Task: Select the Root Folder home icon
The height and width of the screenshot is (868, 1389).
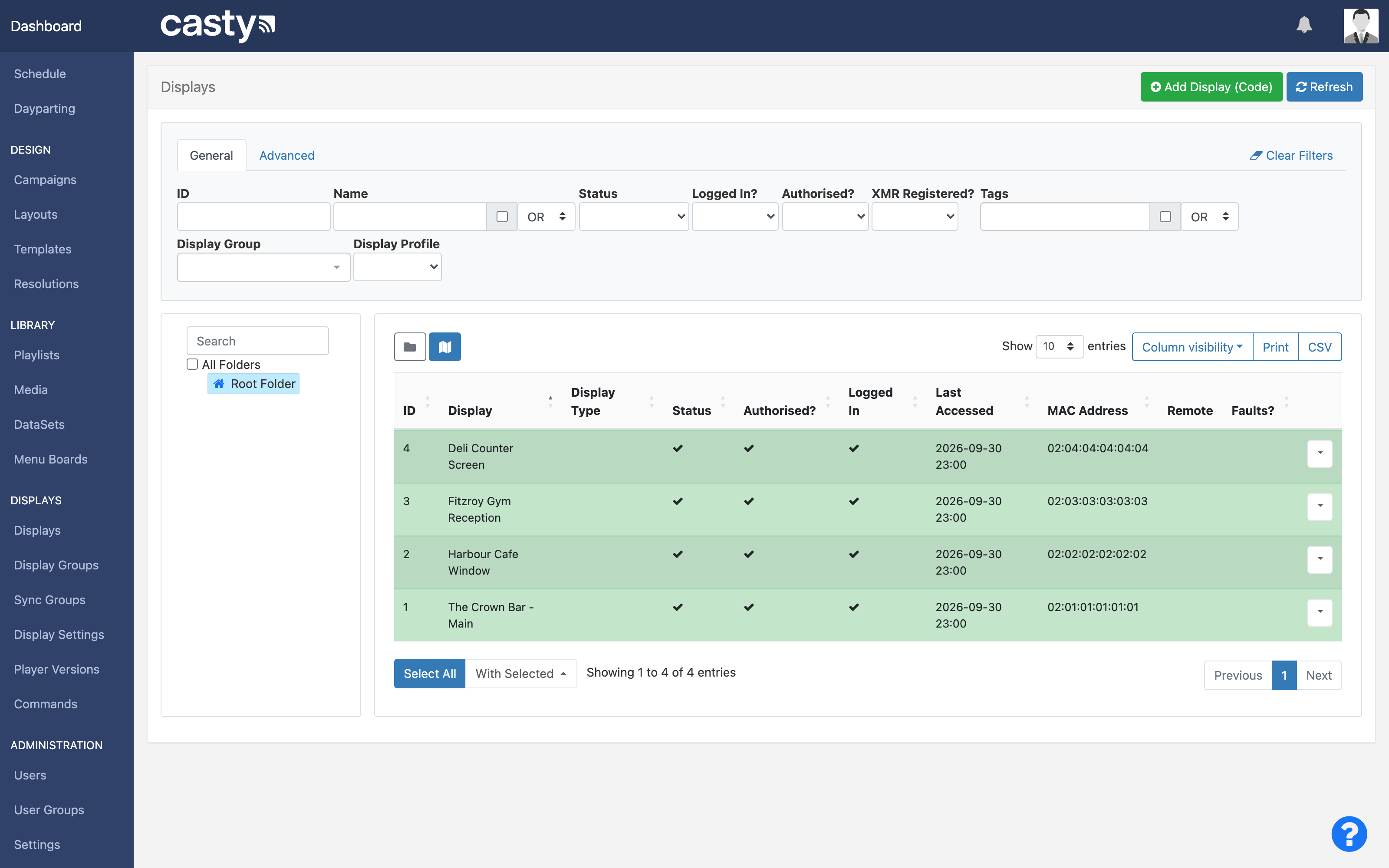Action: tap(219, 384)
